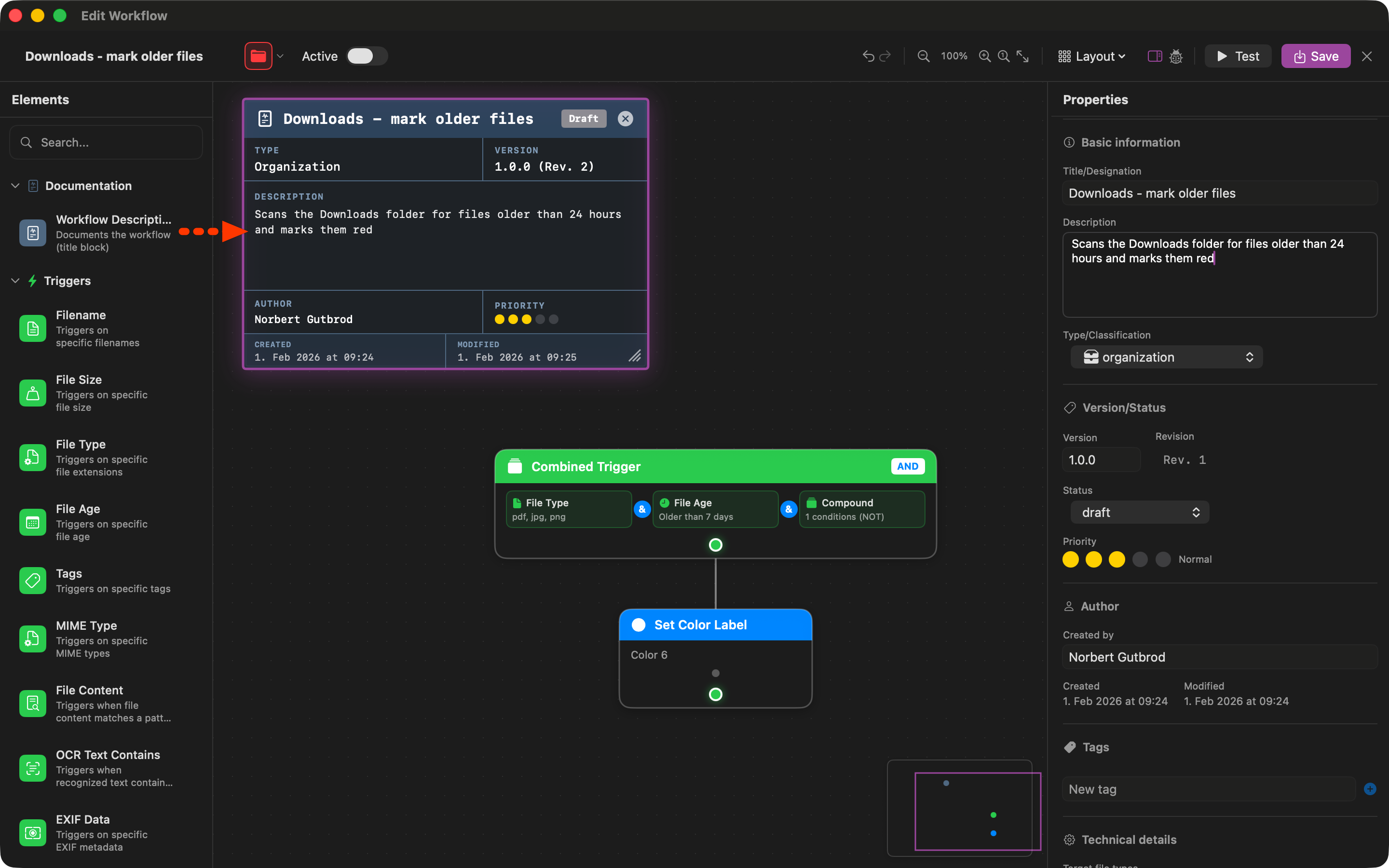Zoom out using the minus magnifier
This screenshot has height=868, width=1389.
[924, 56]
